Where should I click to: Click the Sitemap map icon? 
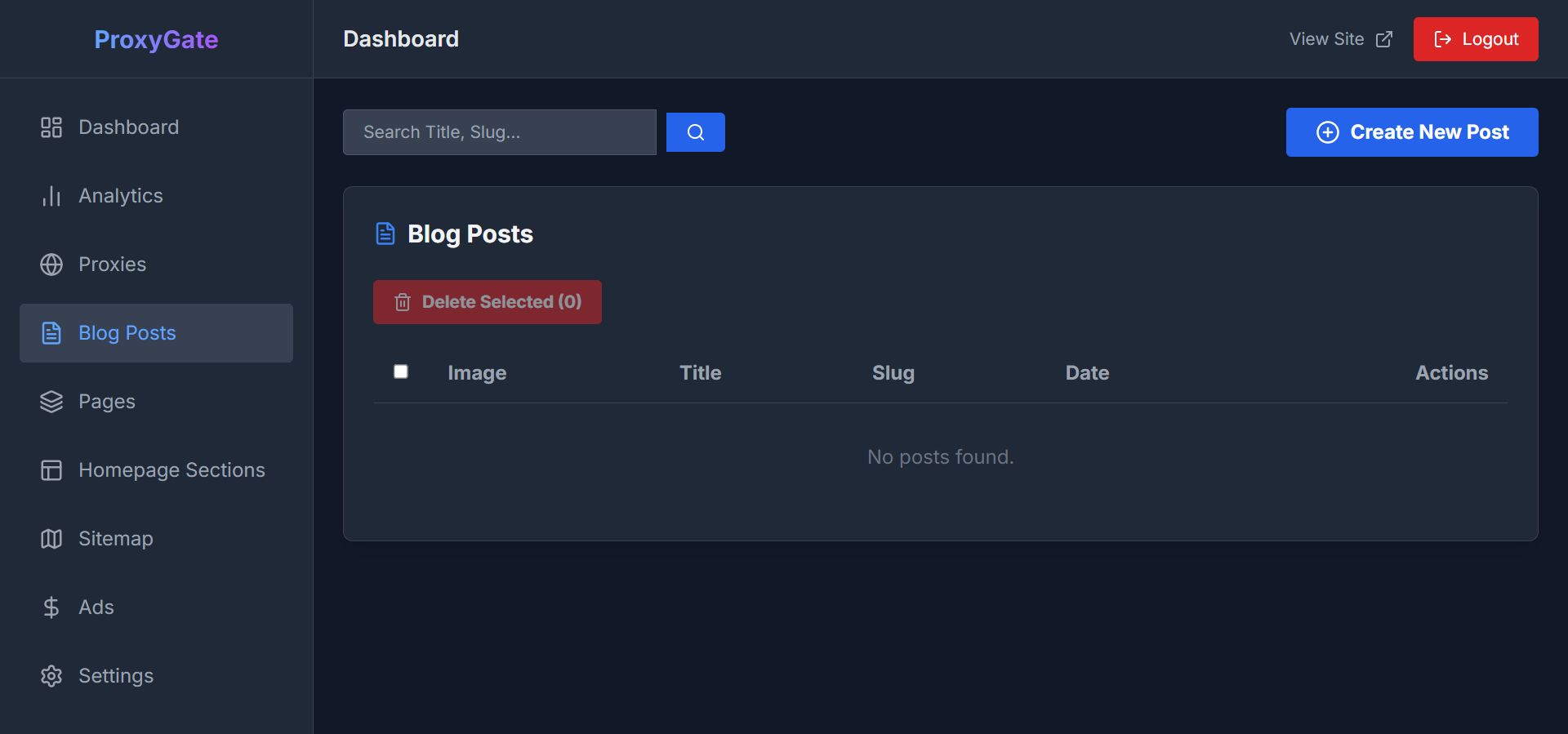point(51,539)
